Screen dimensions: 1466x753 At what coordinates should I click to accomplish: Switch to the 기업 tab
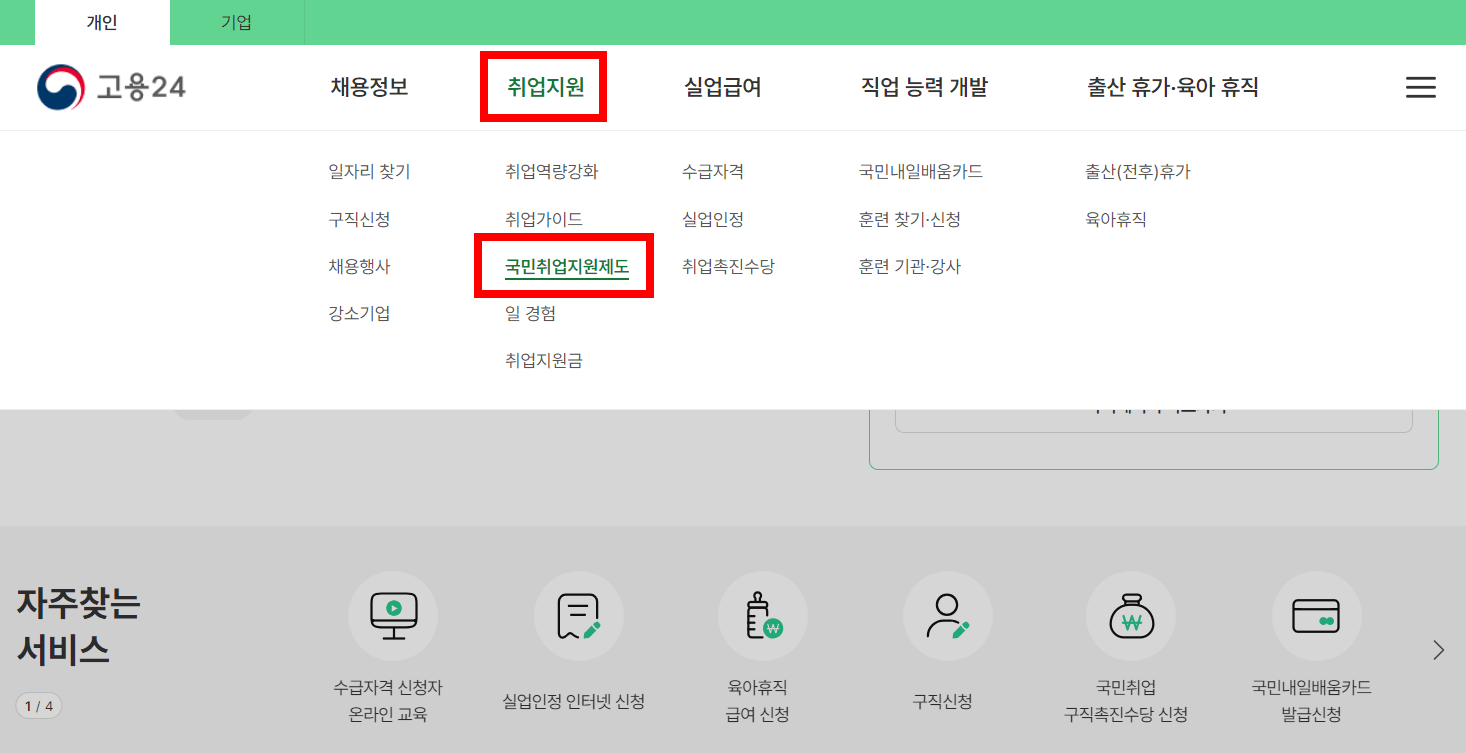click(237, 21)
